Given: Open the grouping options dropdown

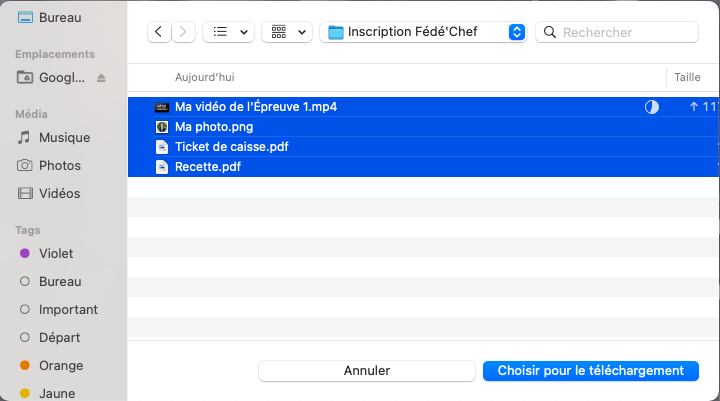Looking at the screenshot, I should (x=287, y=32).
